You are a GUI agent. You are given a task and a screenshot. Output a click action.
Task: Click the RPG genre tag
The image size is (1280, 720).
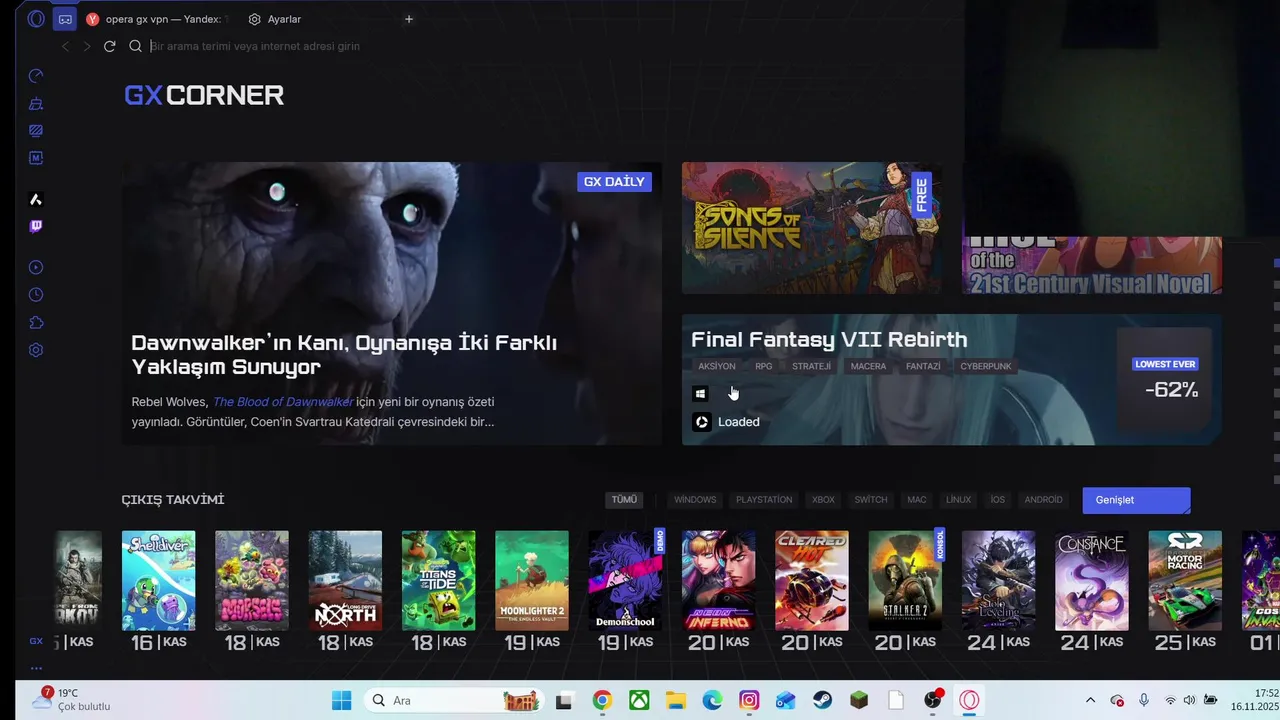coord(764,366)
